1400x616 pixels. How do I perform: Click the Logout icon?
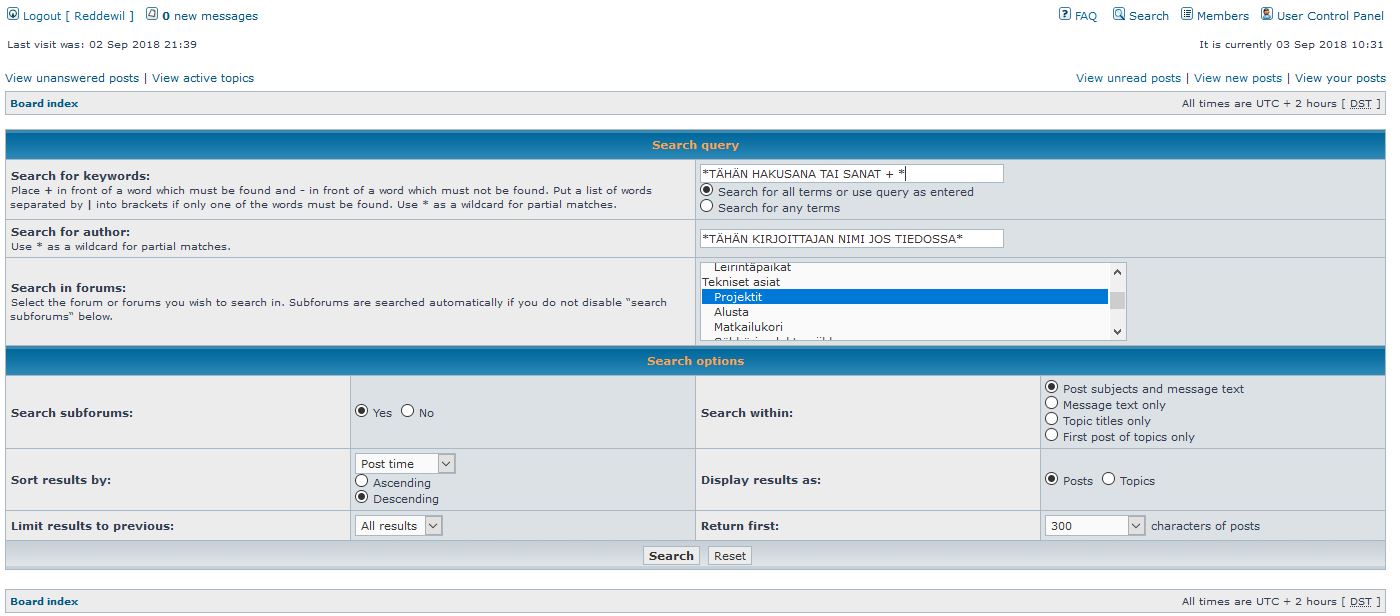point(13,15)
